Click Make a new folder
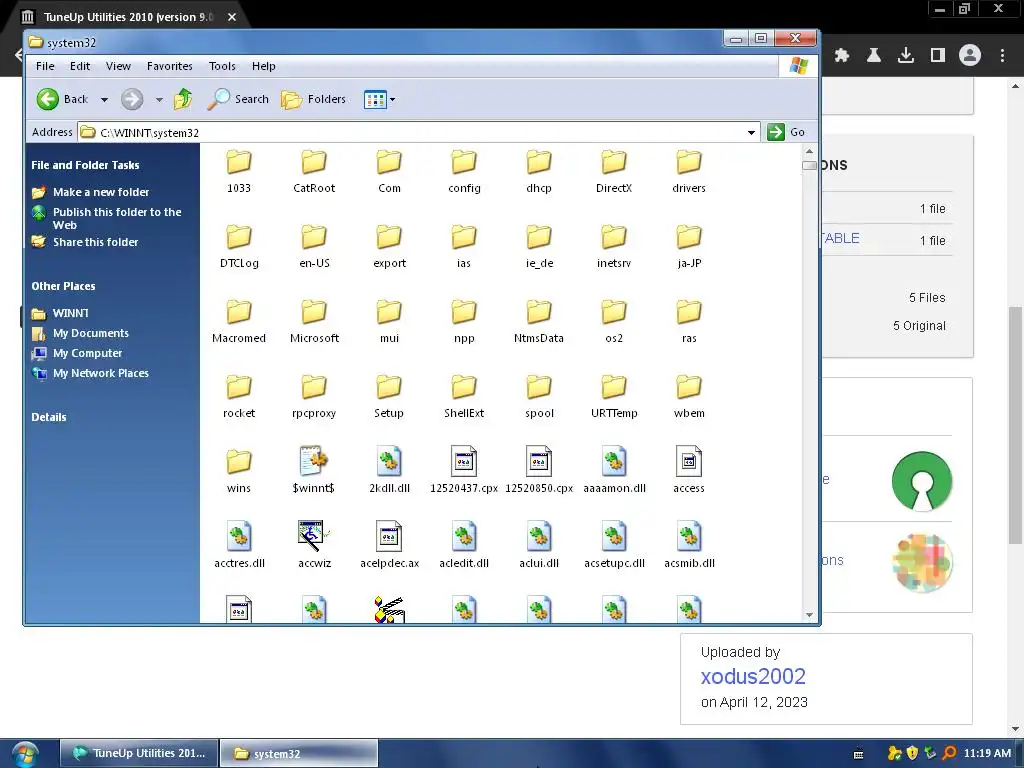This screenshot has height=768, width=1024. 90,192
